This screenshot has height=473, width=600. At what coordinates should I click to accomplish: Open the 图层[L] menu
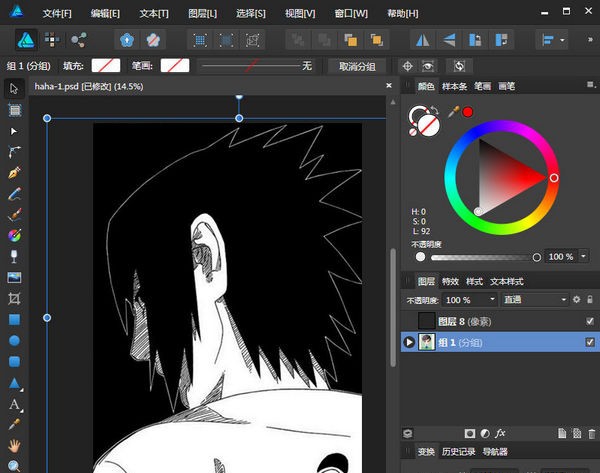(x=202, y=13)
